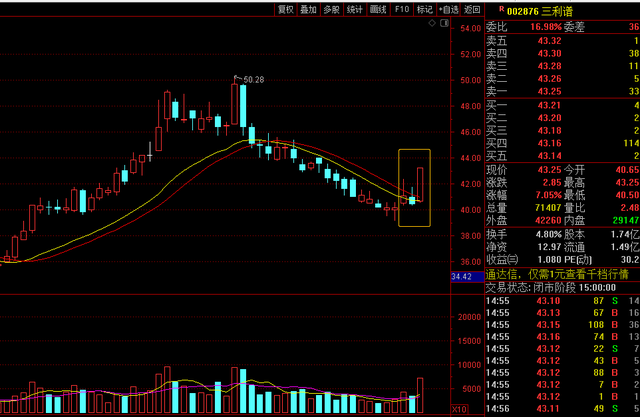
Task: Open the 叠加 overlay option
Action: [x=308, y=9]
